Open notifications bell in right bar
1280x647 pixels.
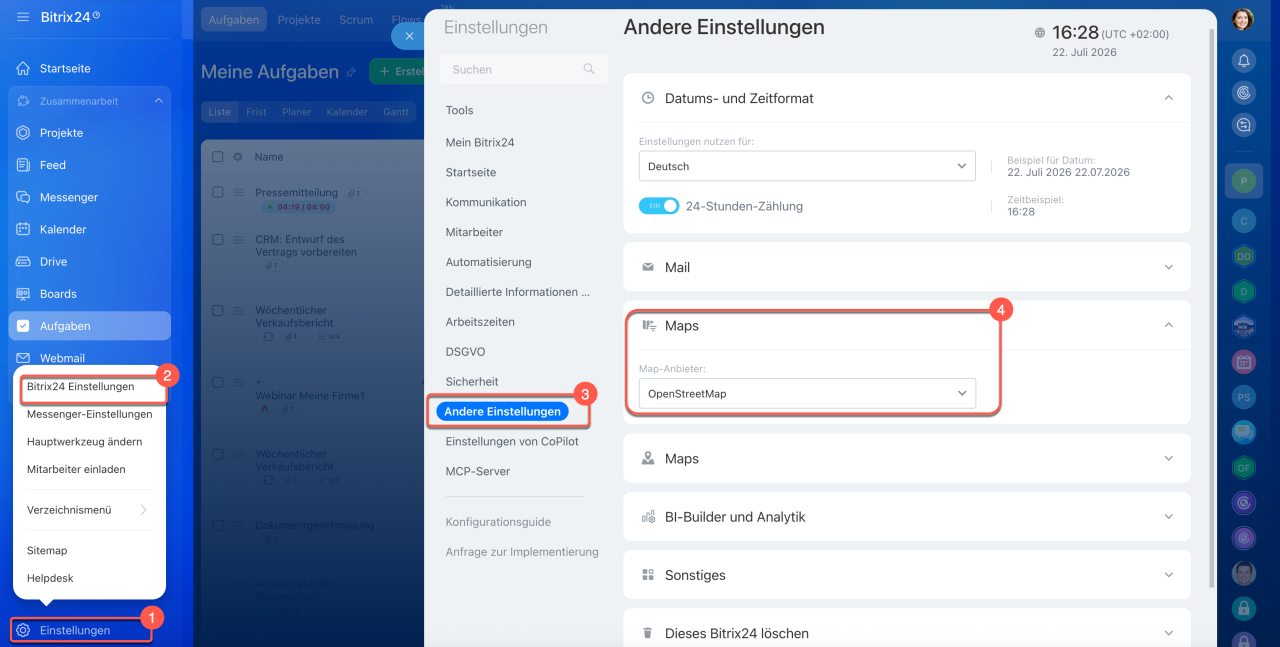click(1244, 61)
